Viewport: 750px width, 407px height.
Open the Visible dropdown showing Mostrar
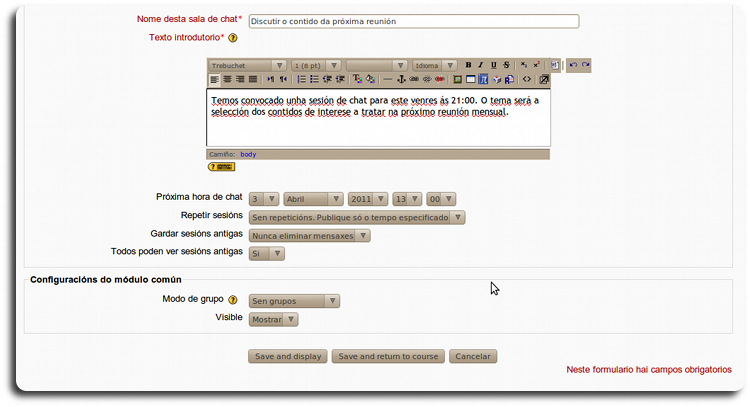(274, 319)
